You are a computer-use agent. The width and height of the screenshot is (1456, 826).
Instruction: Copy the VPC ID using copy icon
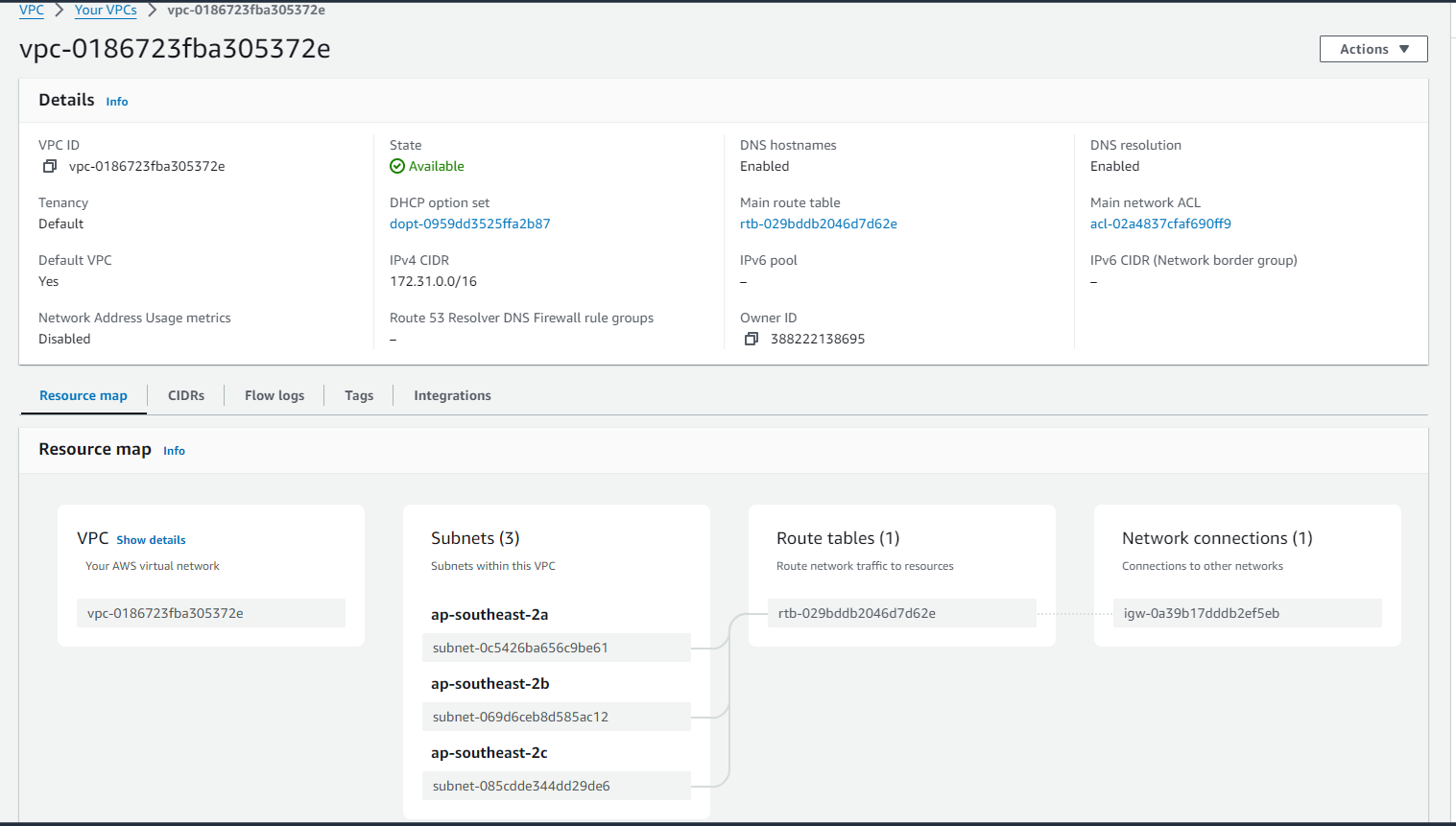tap(50, 167)
